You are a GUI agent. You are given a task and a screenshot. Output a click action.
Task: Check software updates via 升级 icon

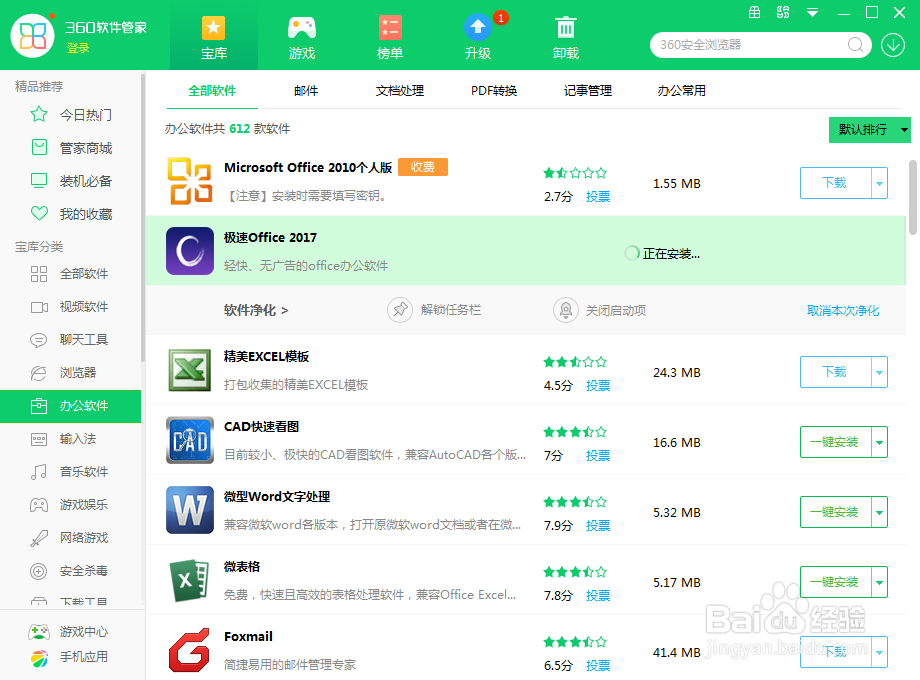(x=477, y=35)
